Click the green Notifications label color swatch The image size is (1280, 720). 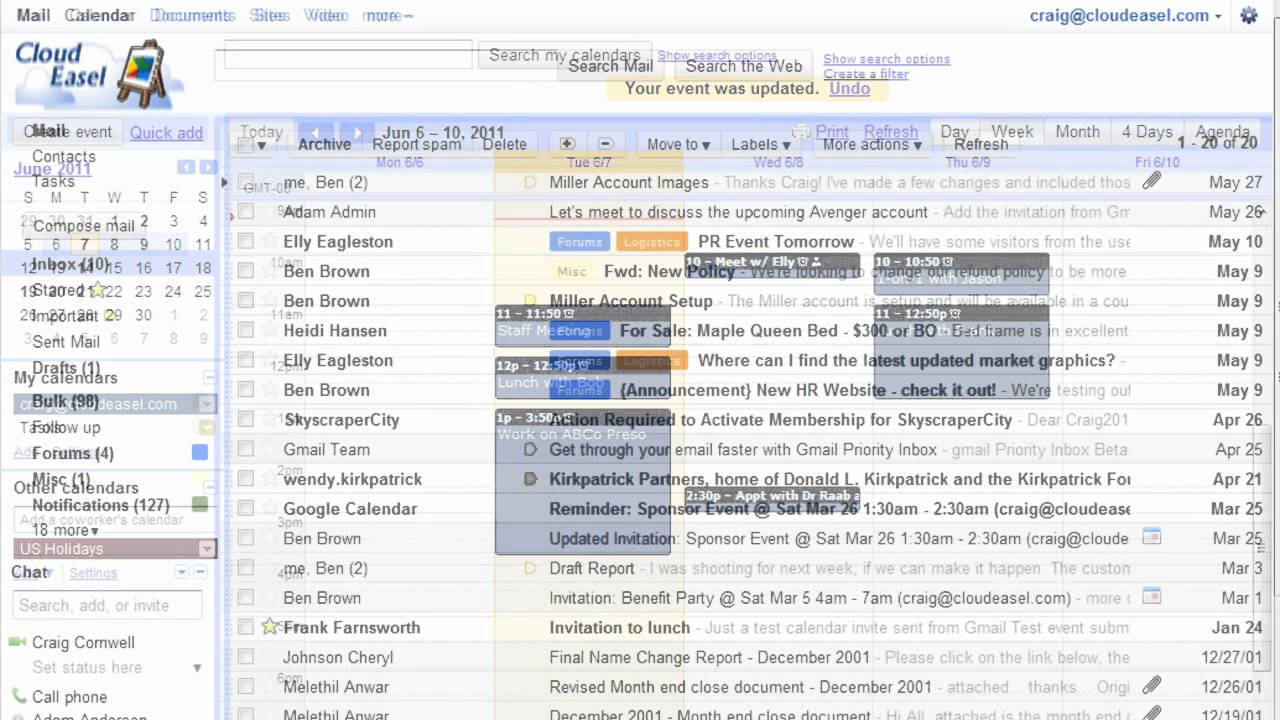point(200,505)
